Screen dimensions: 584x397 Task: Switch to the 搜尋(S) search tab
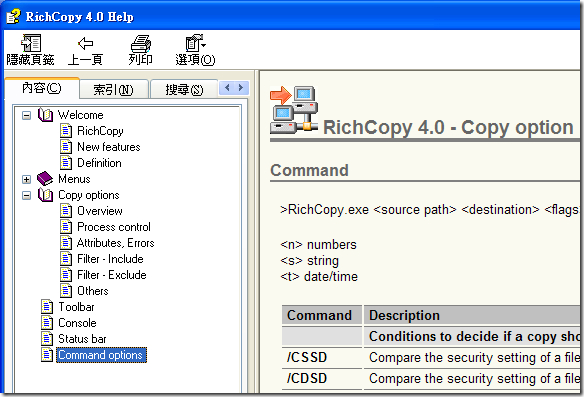click(184, 89)
